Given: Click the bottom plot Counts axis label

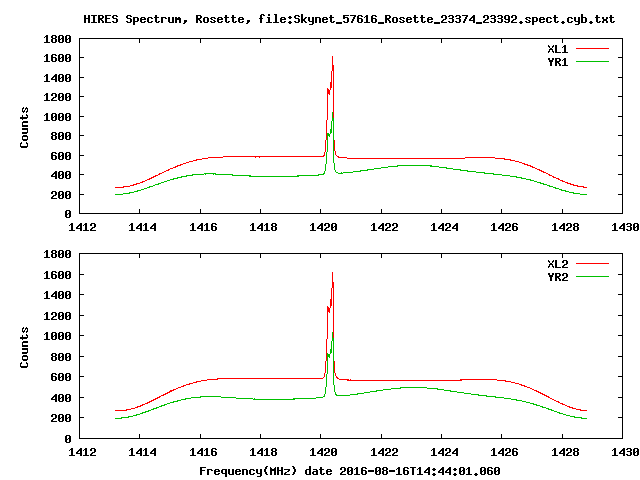Looking at the screenshot, I should pos(24,347).
